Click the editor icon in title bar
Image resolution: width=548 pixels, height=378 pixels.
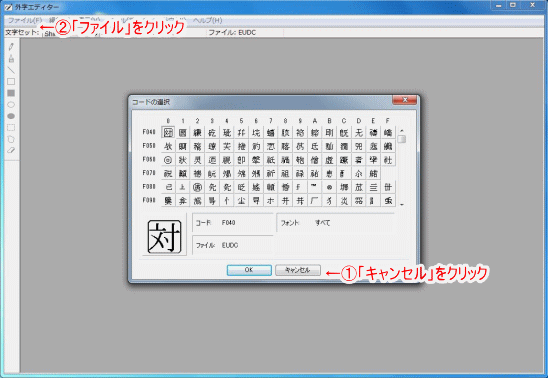[8, 7]
